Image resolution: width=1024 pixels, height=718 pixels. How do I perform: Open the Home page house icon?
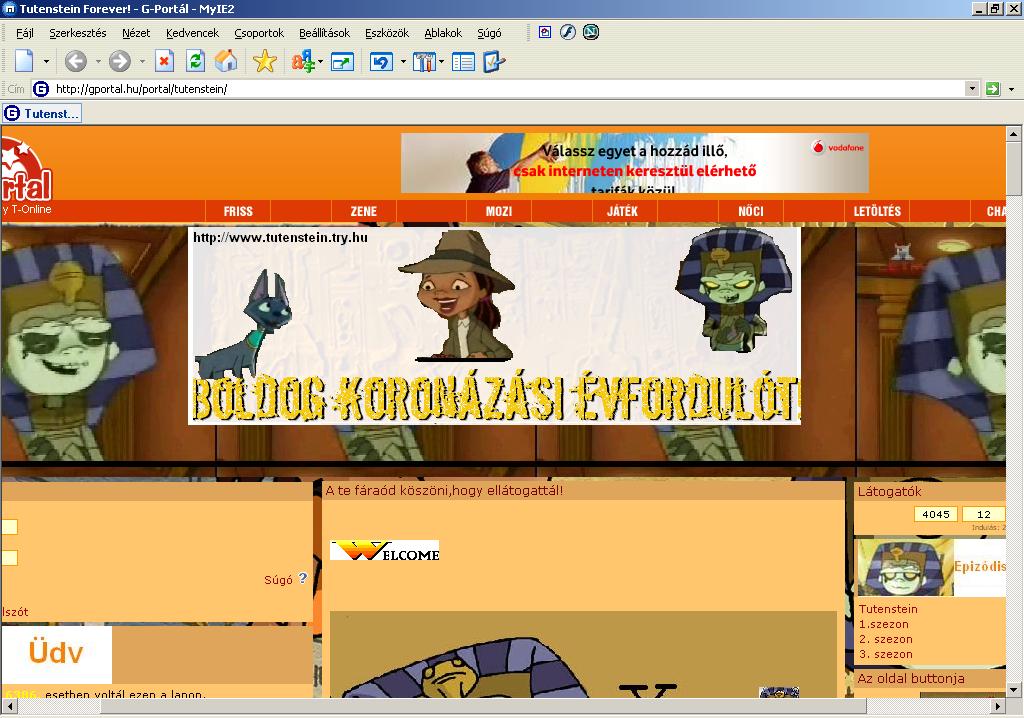[x=226, y=61]
